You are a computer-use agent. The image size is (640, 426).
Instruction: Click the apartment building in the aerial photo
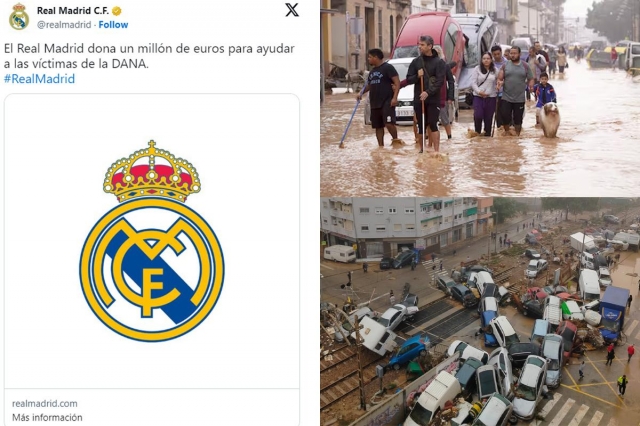402,226
